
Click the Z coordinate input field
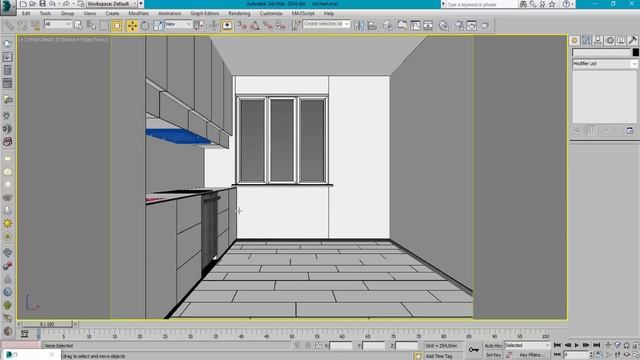(x=407, y=346)
